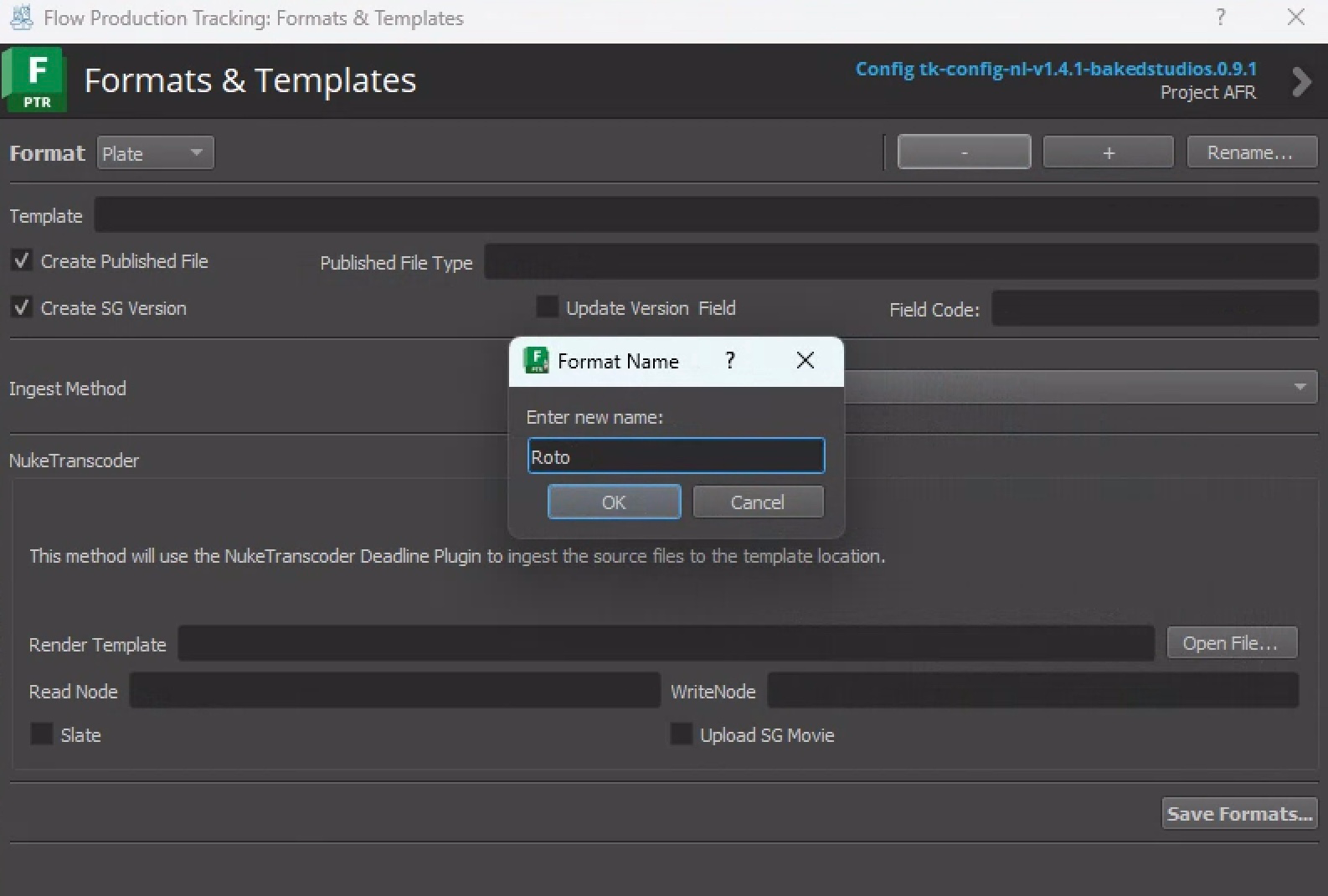
Task: Click the title bar help question mark
Action: [x=1221, y=18]
